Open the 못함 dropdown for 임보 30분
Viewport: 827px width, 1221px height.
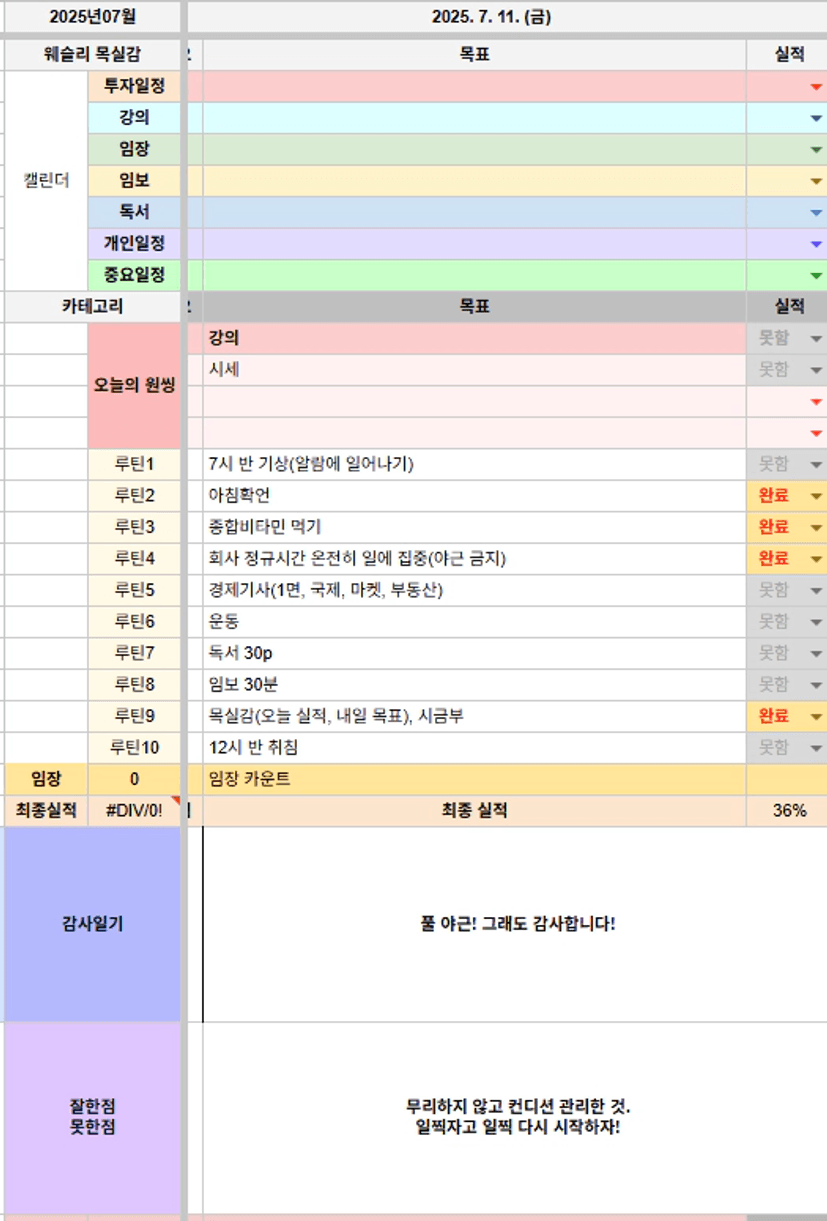816,686
